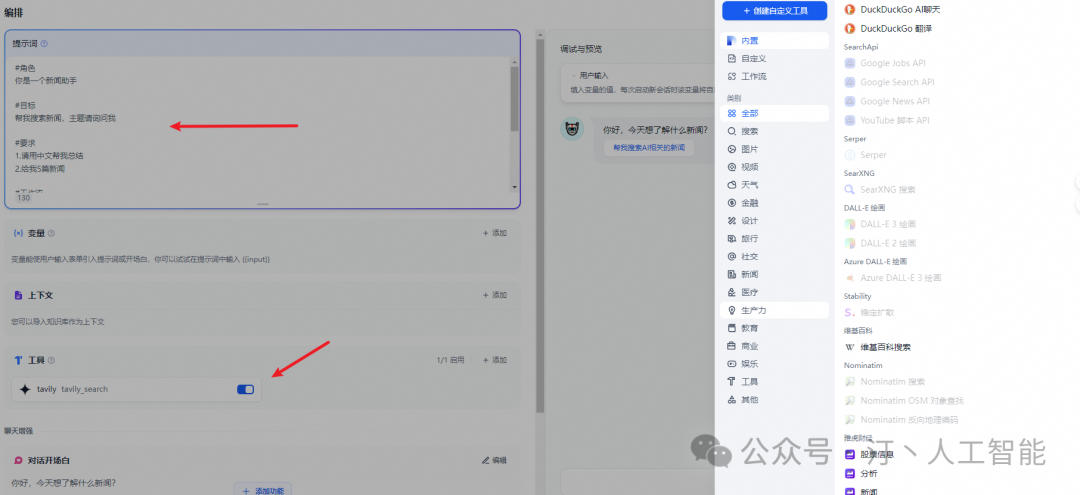This screenshot has width=1080, height=495.
Task: Click the 对话开场白 speech bubble icon
Action: (x=19, y=460)
